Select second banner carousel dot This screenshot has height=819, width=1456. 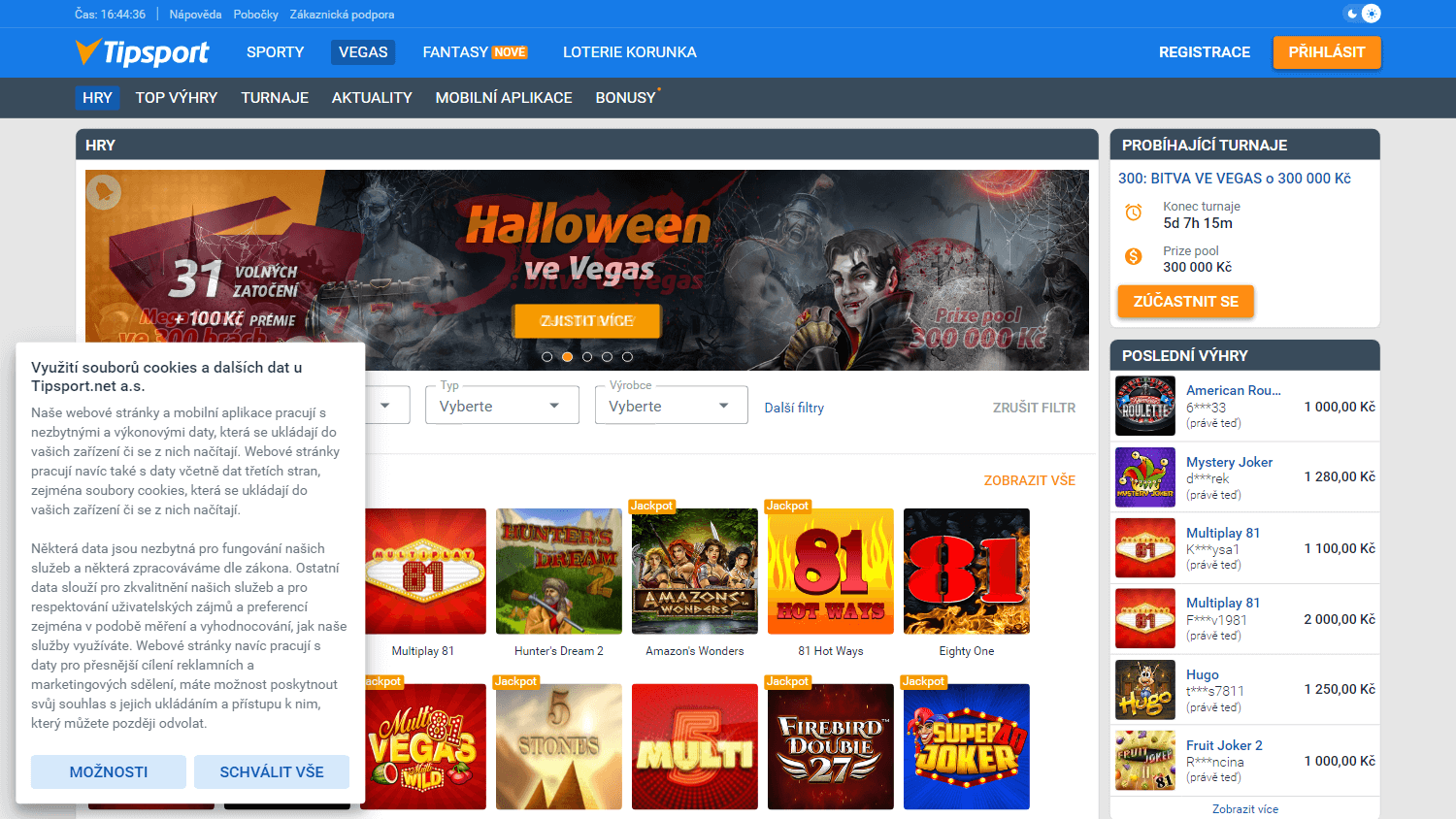(x=567, y=357)
